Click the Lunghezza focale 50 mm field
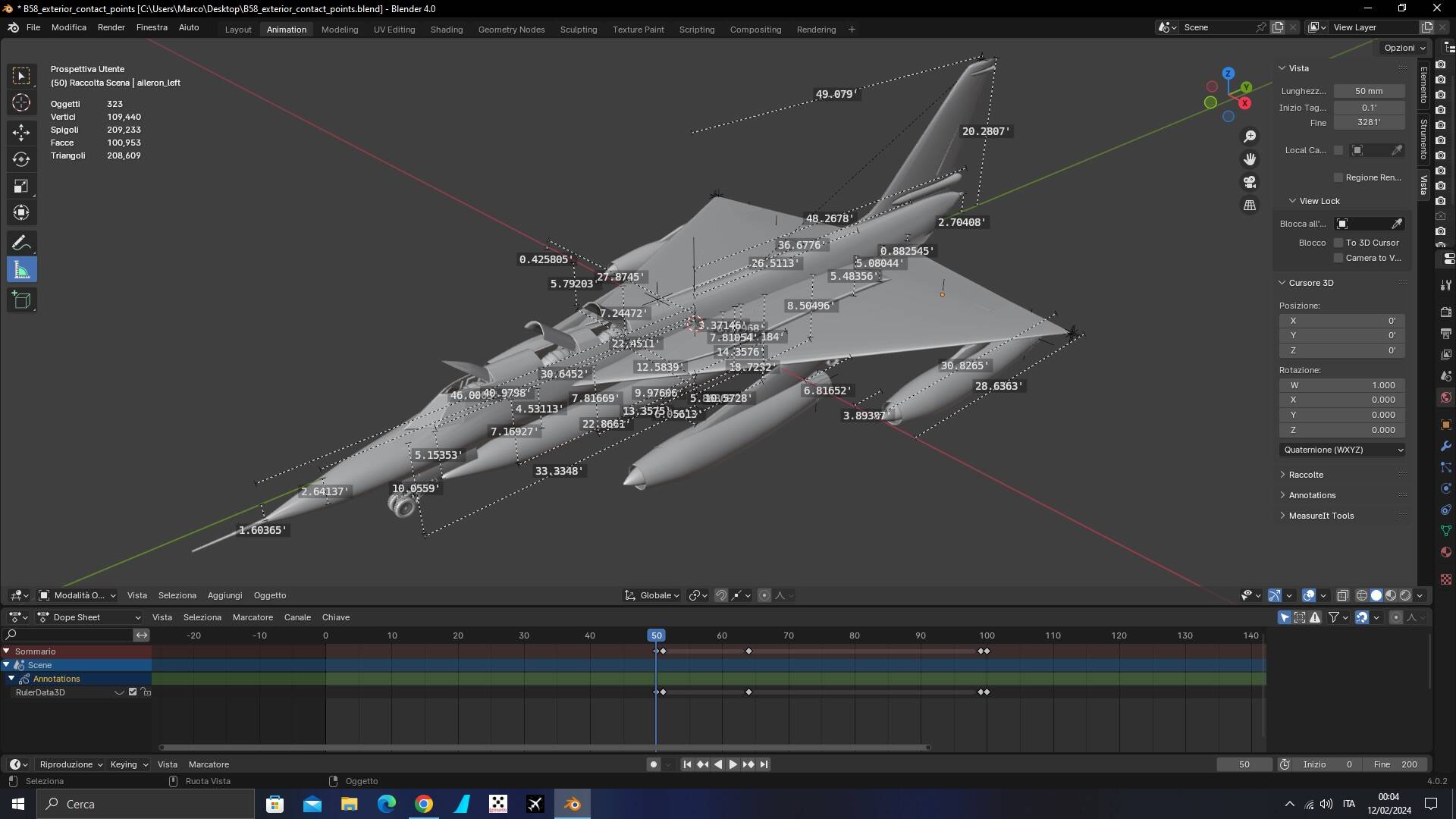The height and width of the screenshot is (819, 1456). coord(1369,91)
